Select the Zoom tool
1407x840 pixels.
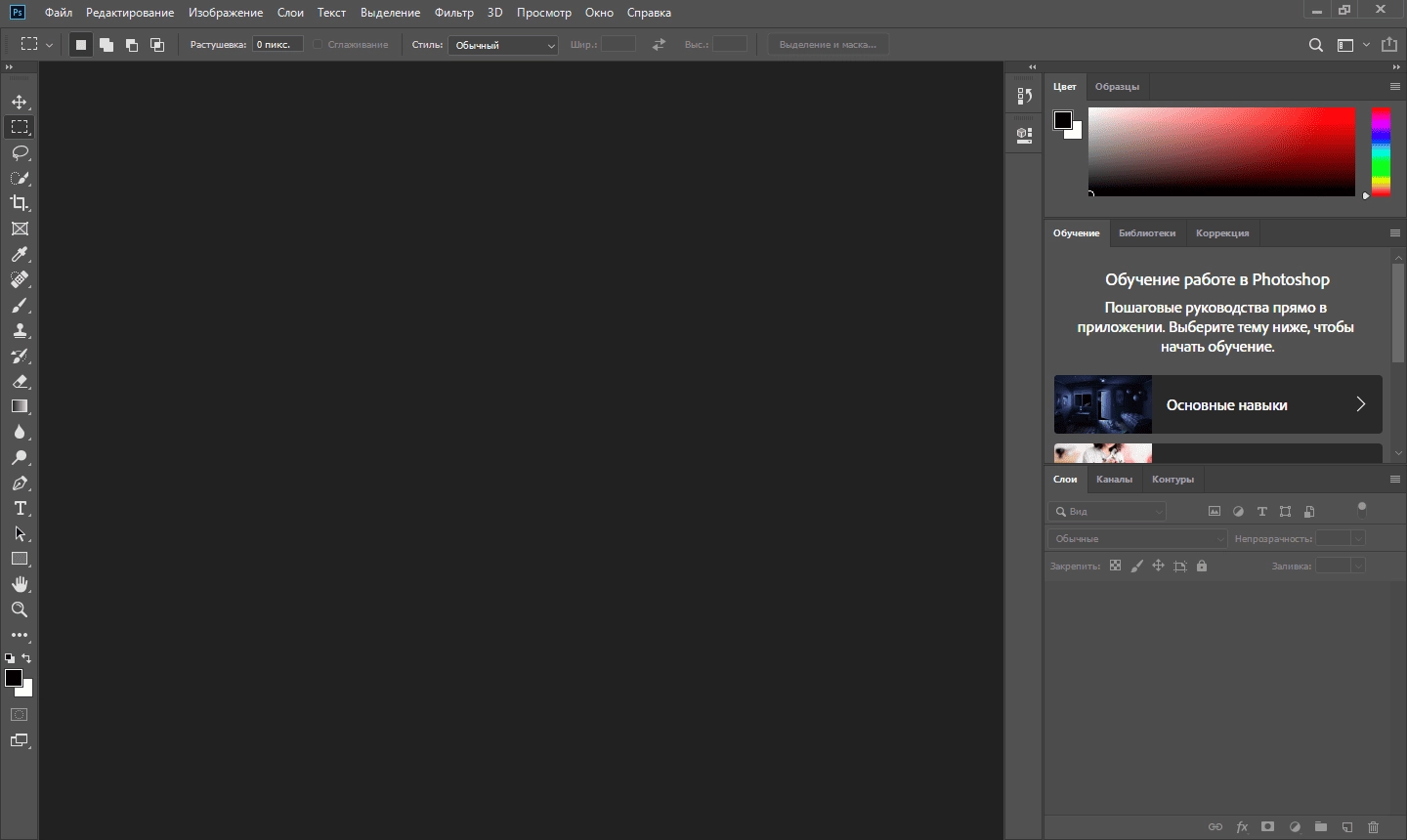point(20,609)
